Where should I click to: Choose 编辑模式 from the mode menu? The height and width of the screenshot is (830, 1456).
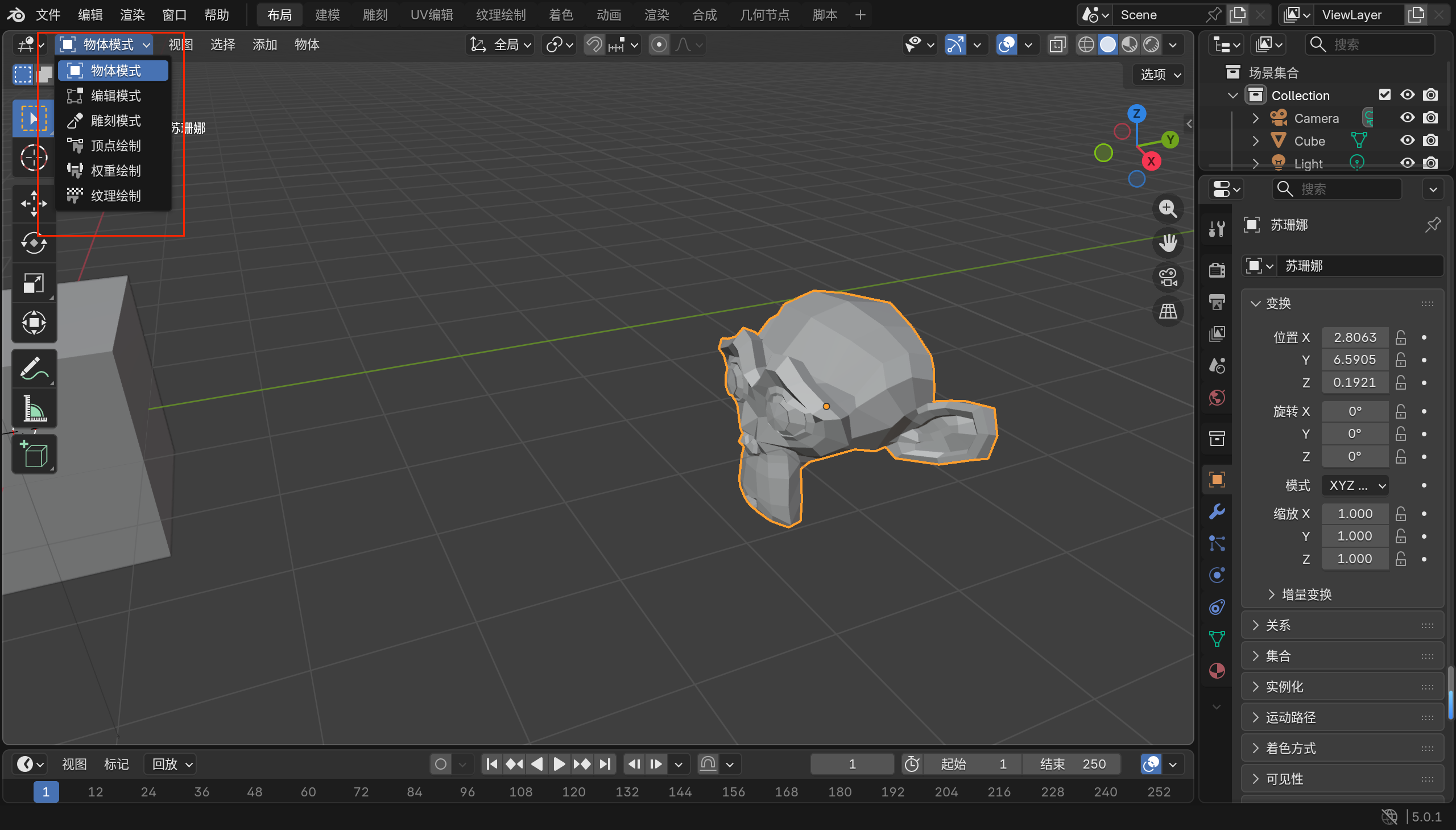coord(115,96)
